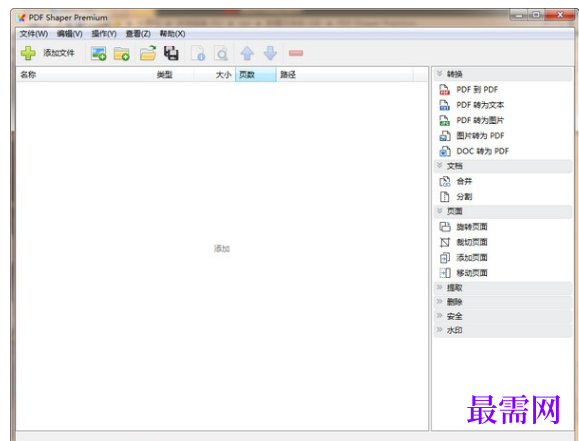The height and width of the screenshot is (441, 579).
Task: Expand the 删除 section
Action: [x=503, y=302]
